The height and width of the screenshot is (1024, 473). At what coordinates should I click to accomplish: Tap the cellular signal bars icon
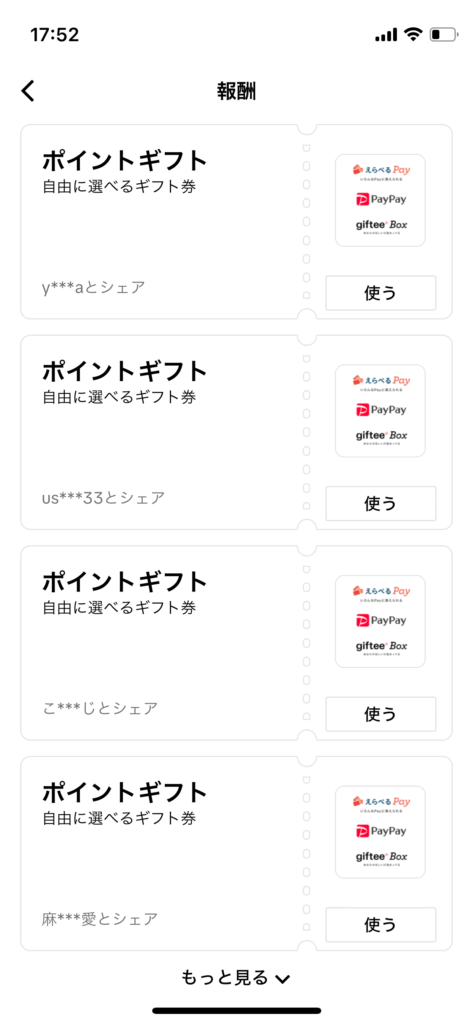coord(387,35)
